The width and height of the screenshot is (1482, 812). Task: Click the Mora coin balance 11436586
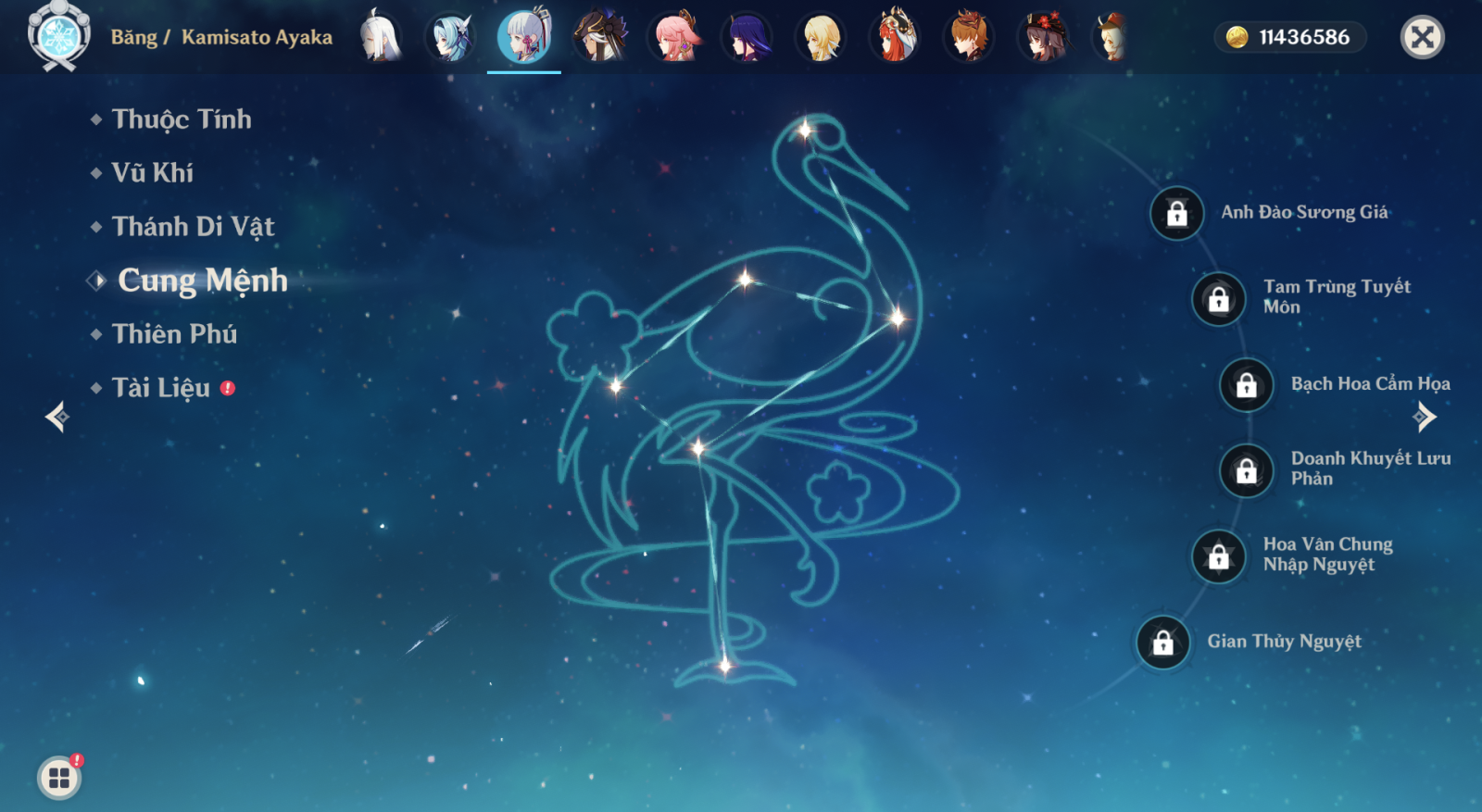click(x=1289, y=37)
